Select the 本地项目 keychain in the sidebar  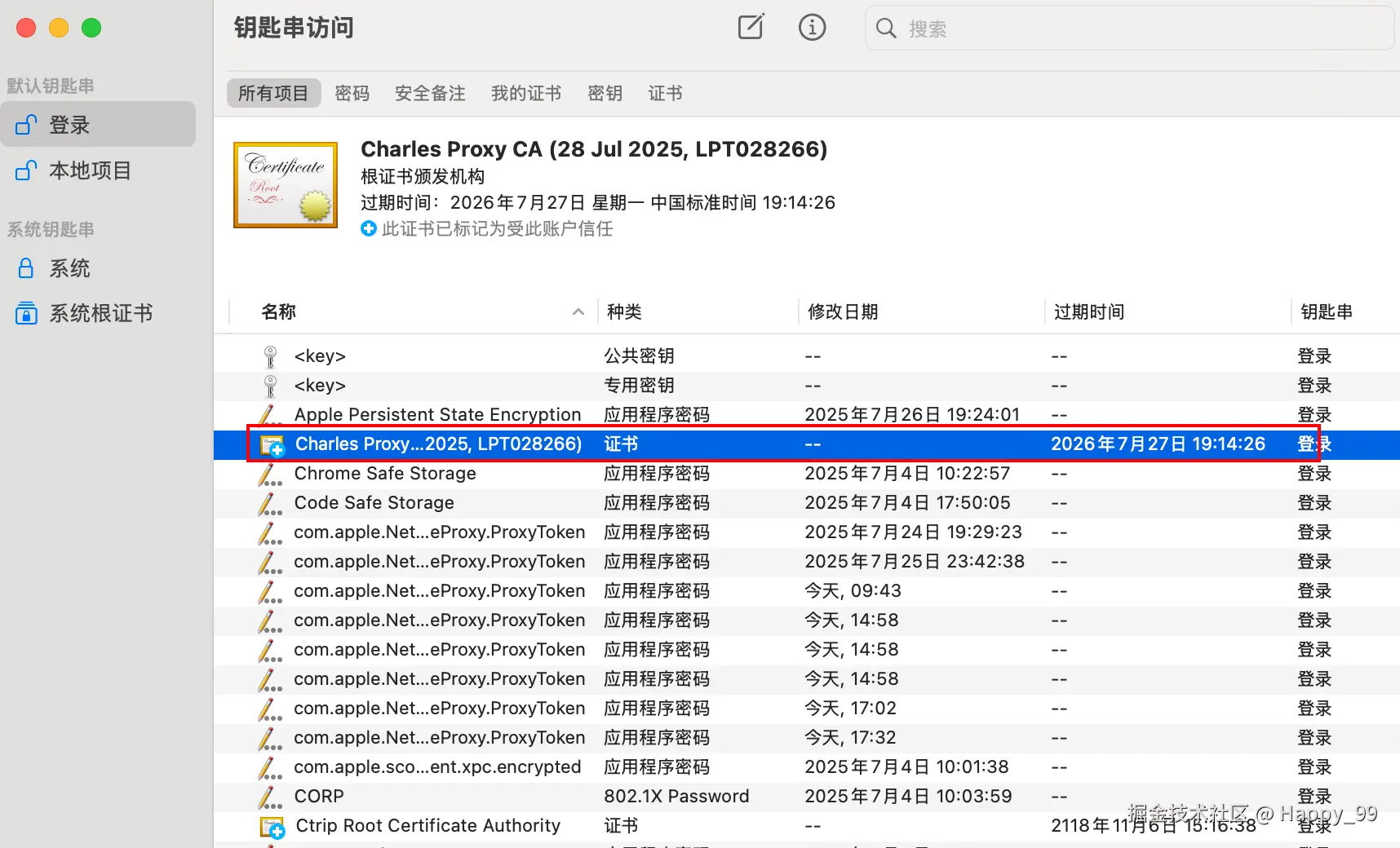click(x=98, y=170)
